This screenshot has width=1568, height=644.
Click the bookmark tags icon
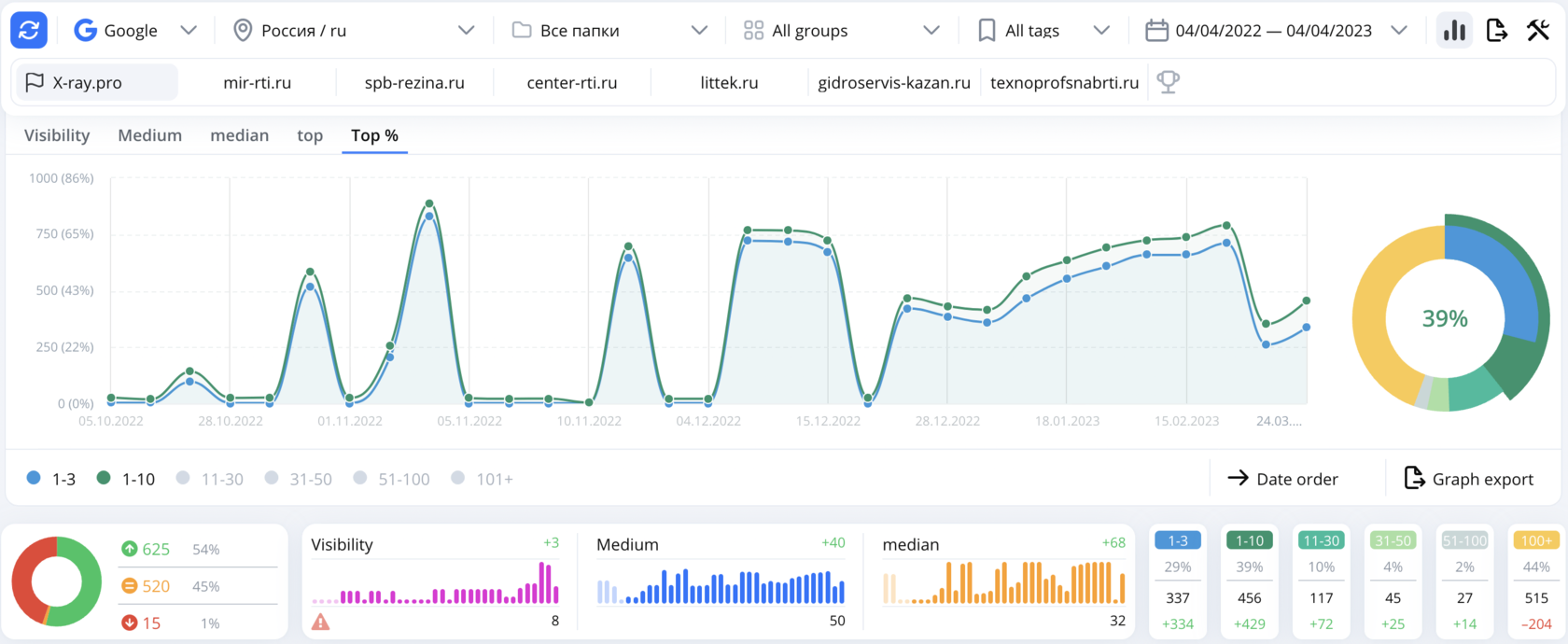tap(987, 31)
